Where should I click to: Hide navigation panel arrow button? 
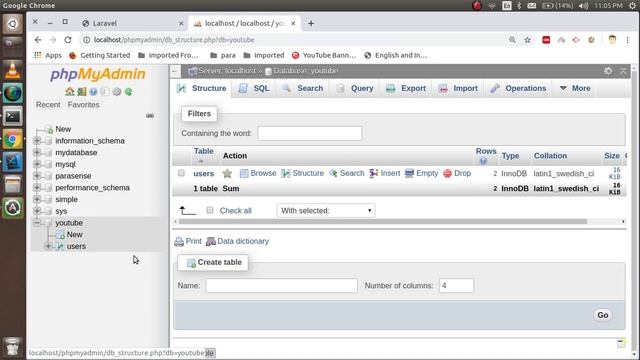coord(175,71)
